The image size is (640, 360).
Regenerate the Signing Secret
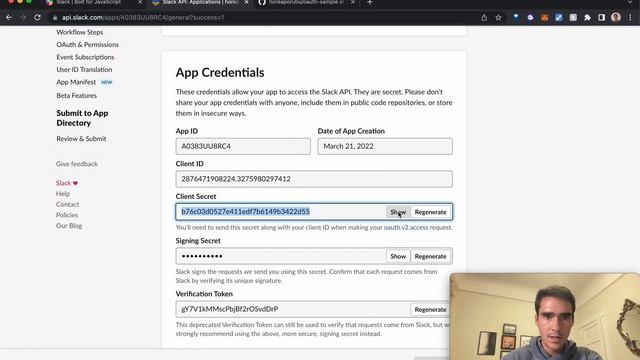(x=430, y=256)
